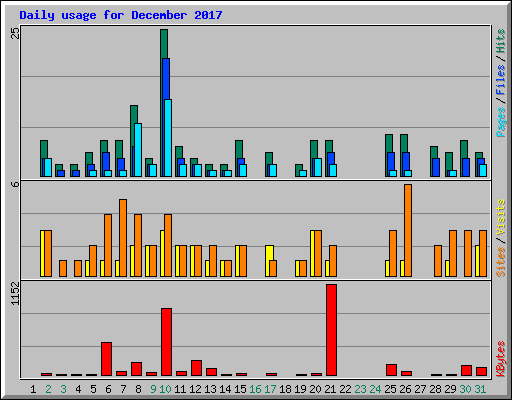Click the "6" axis label of the middle chart
The height and width of the screenshot is (400, 512).
click(15, 184)
